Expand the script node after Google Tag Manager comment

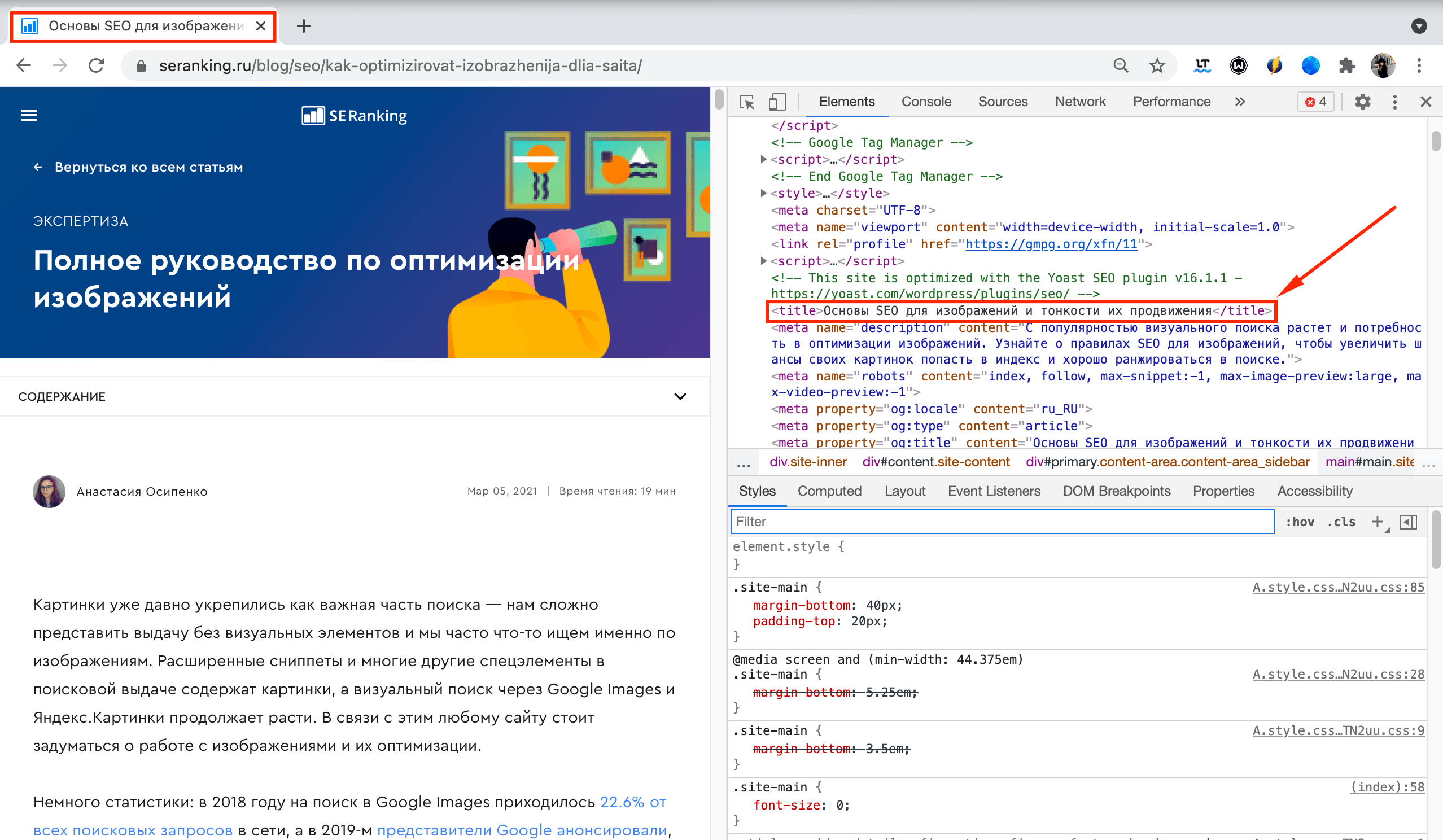763,159
